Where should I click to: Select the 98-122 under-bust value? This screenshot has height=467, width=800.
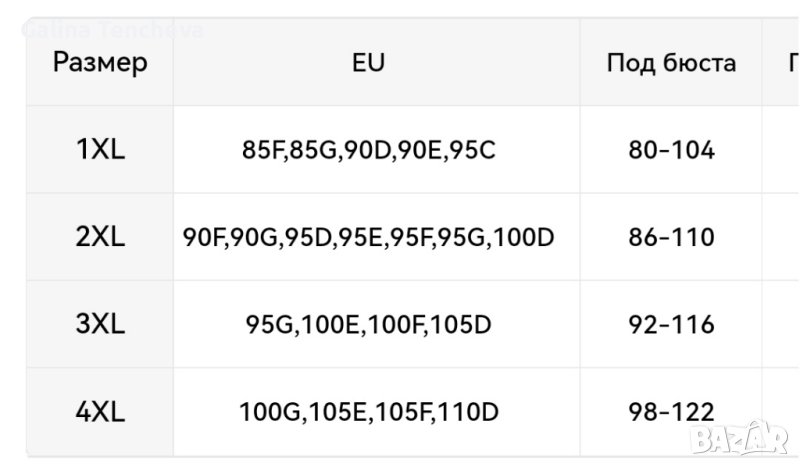671,411
